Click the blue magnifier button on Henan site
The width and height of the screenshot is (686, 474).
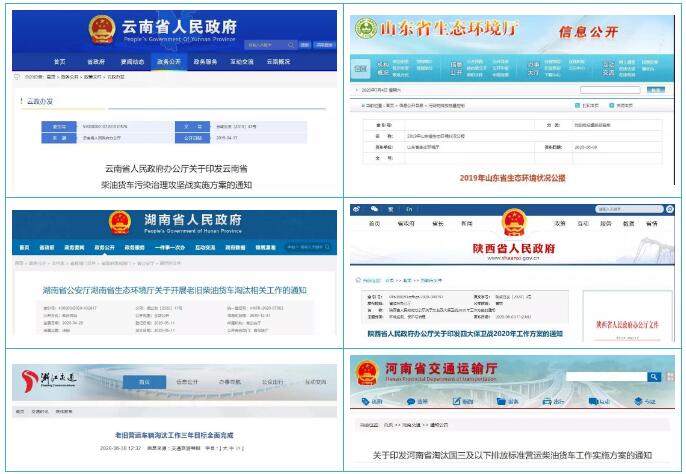pos(654,376)
